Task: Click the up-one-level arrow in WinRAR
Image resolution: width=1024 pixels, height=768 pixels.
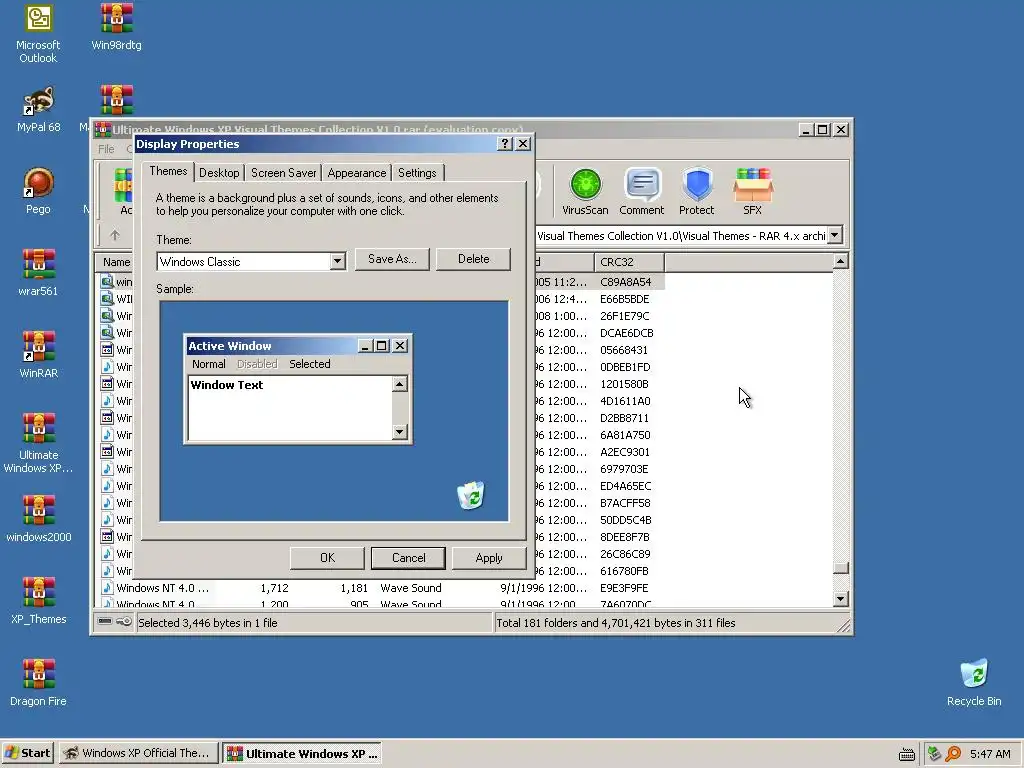Action: pyautogui.click(x=115, y=235)
